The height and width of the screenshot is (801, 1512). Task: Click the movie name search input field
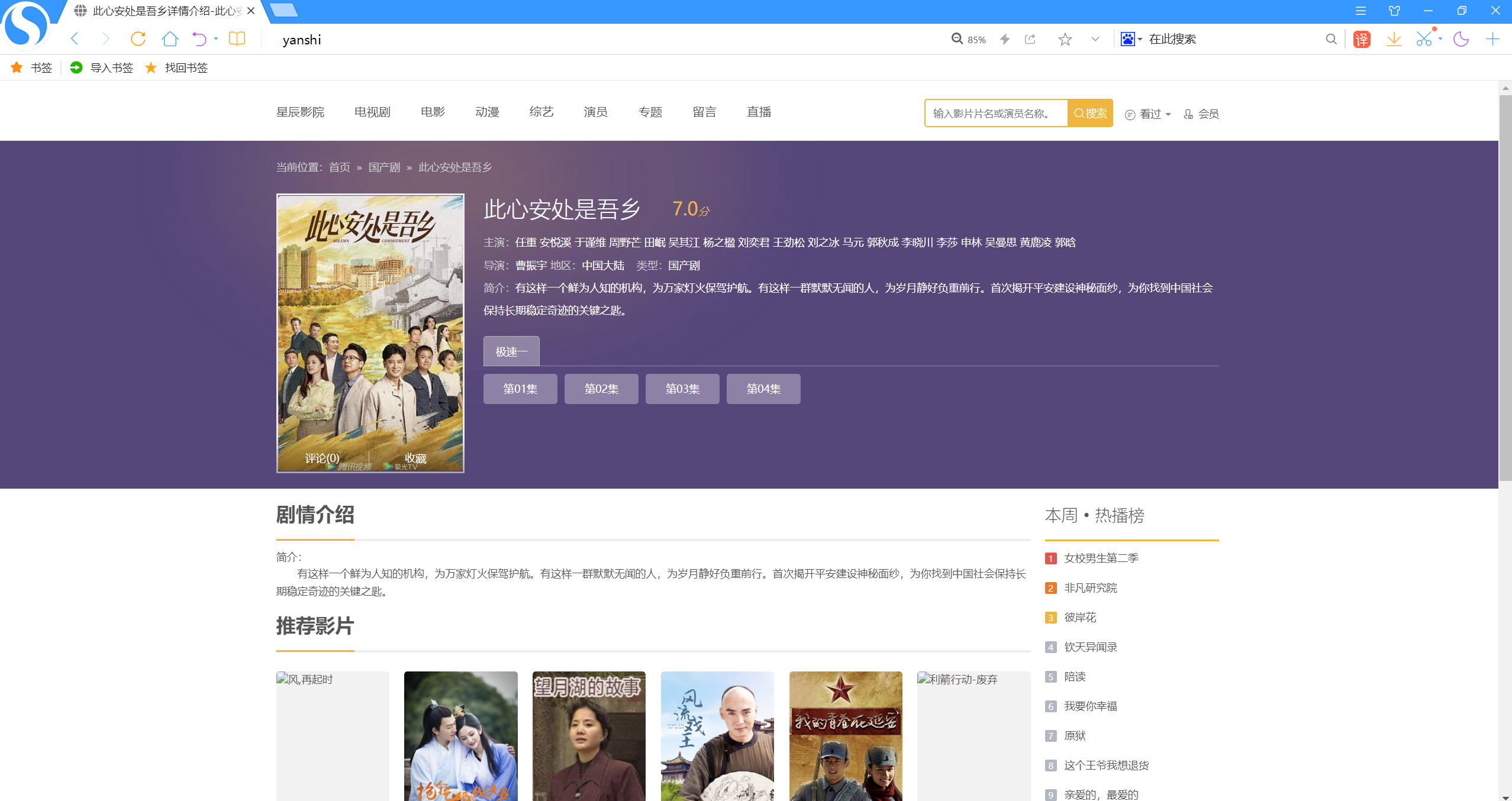click(996, 113)
